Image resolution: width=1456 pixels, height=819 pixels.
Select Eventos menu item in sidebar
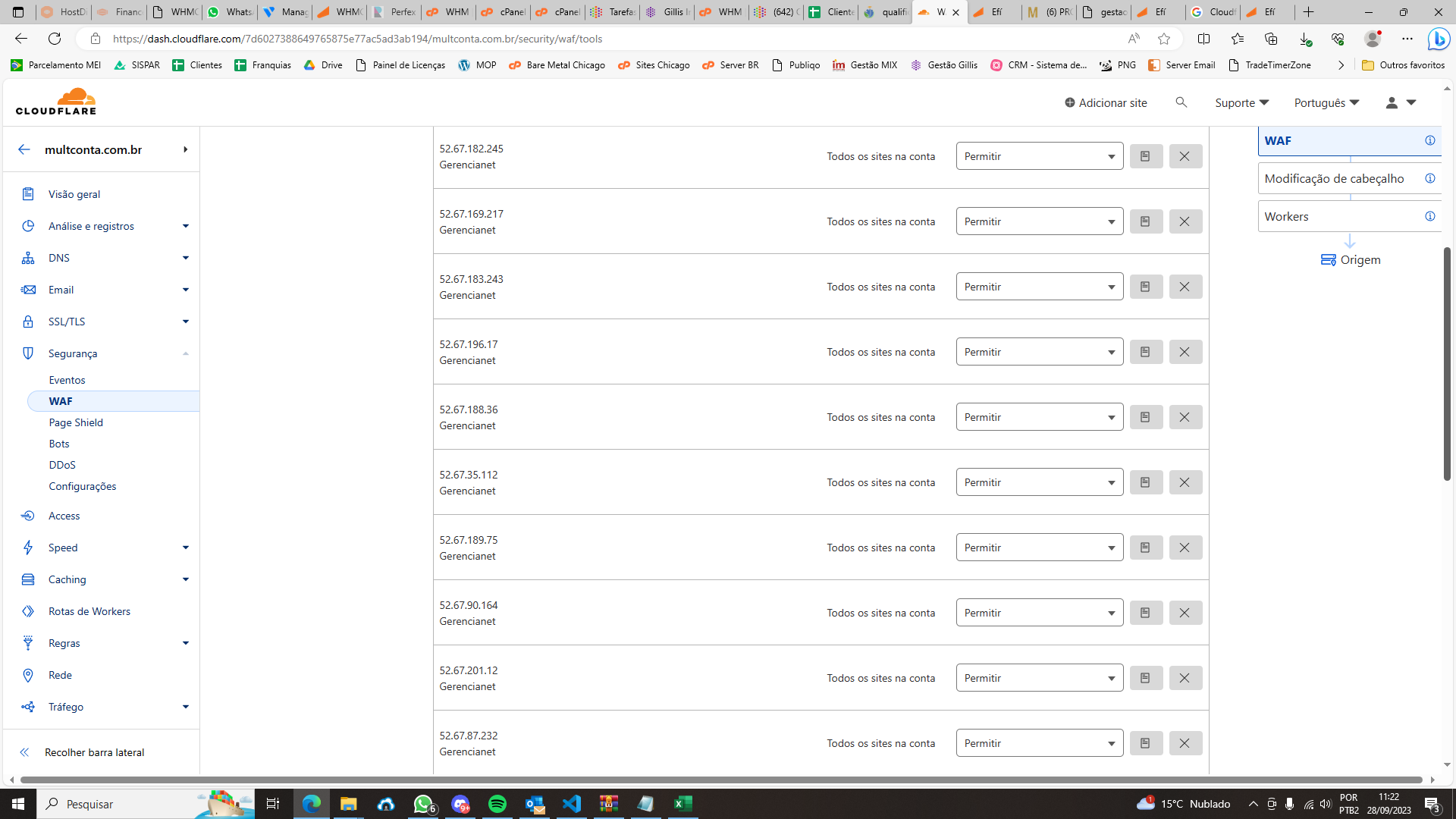(x=67, y=379)
